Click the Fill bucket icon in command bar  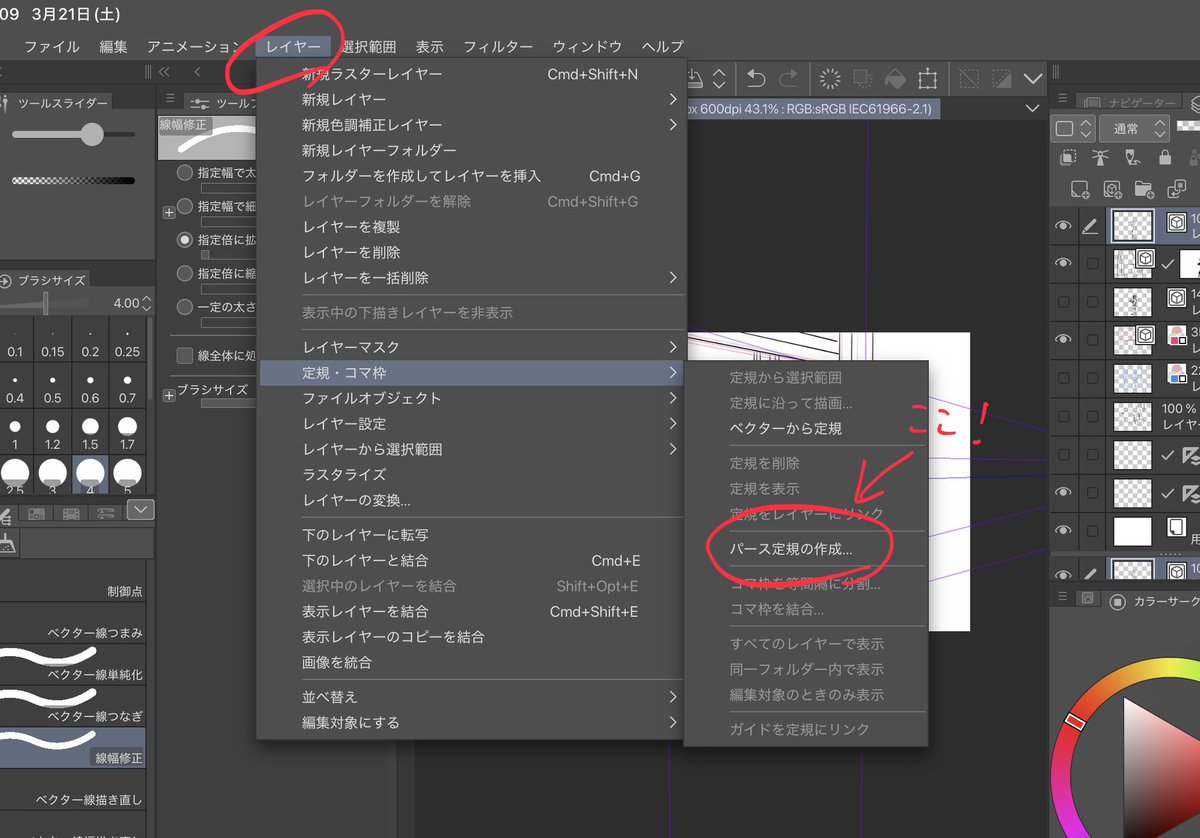coord(895,78)
